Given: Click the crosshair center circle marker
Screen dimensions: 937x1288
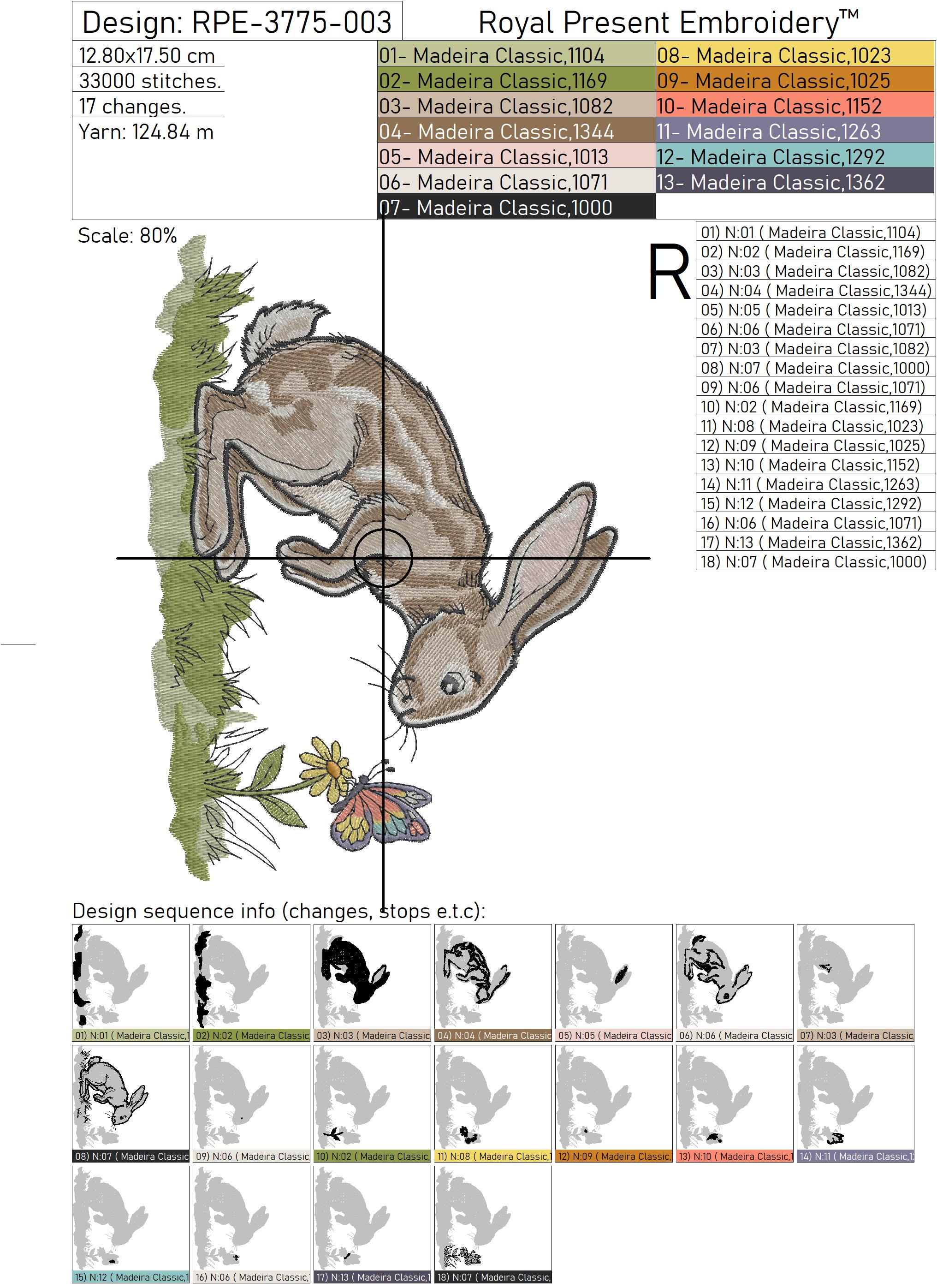Looking at the screenshot, I should (x=383, y=558).
